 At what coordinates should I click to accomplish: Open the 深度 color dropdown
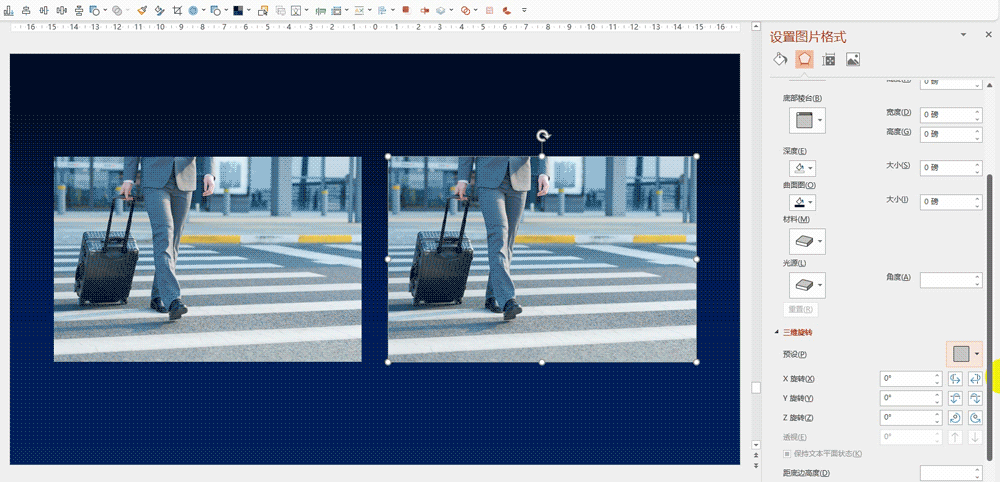click(x=803, y=168)
